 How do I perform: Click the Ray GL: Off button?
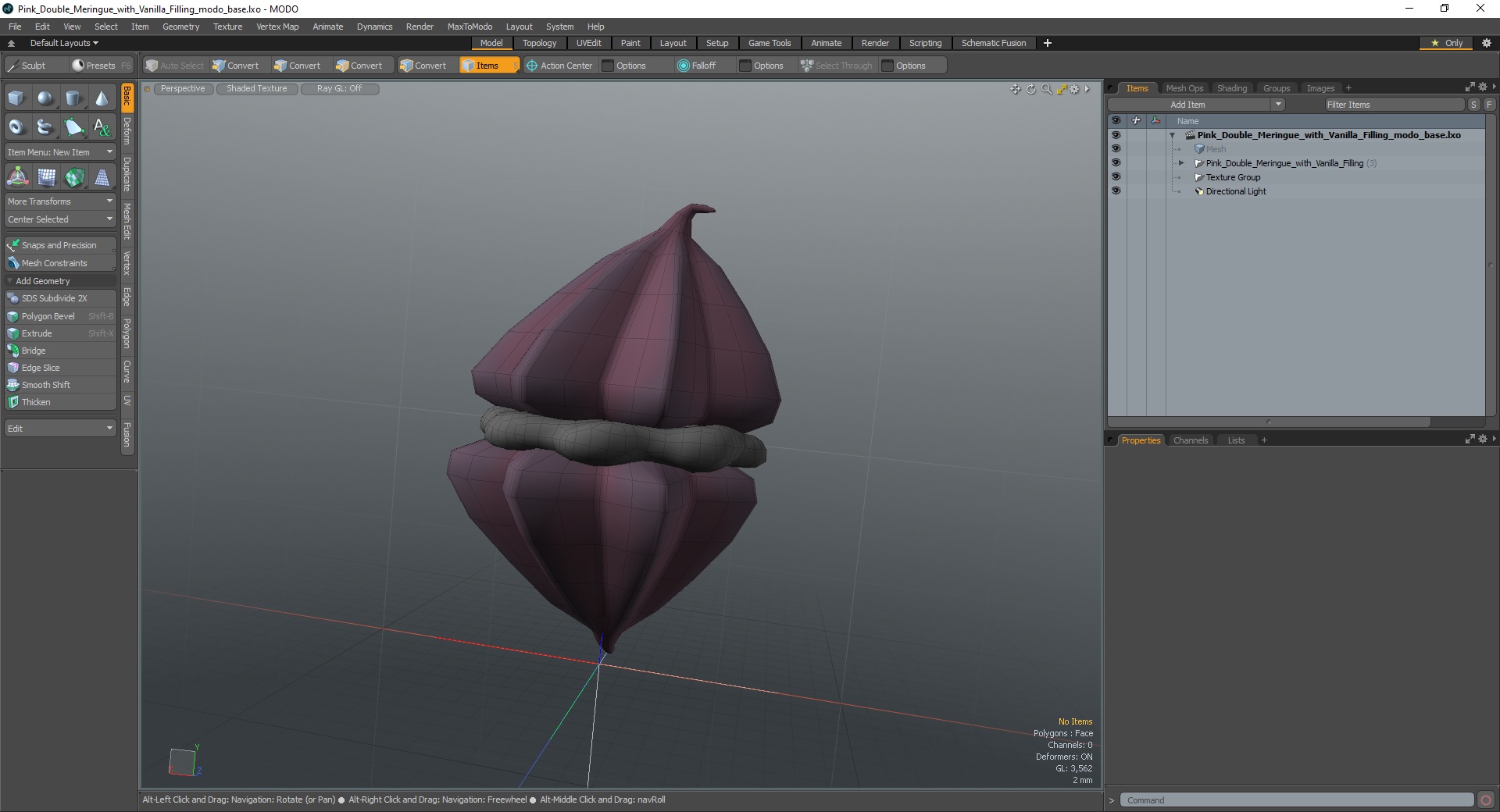340,89
